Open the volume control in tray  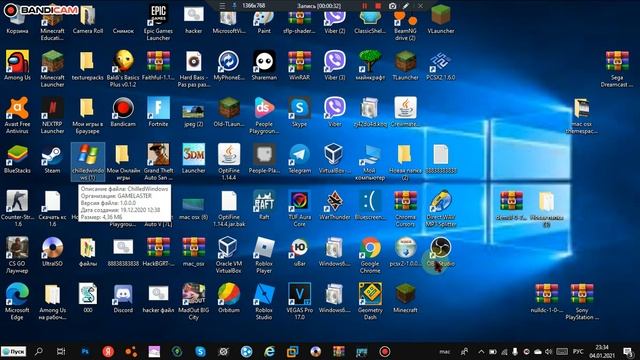click(x=549, y=351)
